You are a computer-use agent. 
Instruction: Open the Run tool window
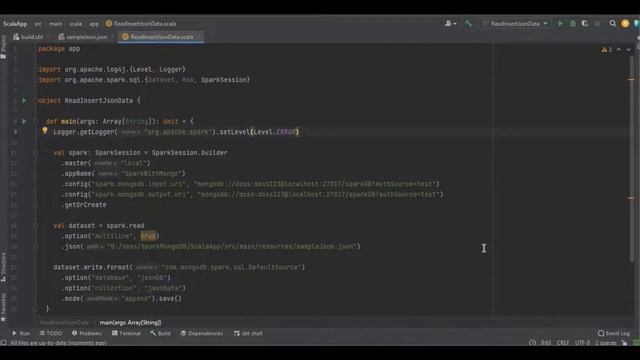pyautogui.click(x=21, y=333)
